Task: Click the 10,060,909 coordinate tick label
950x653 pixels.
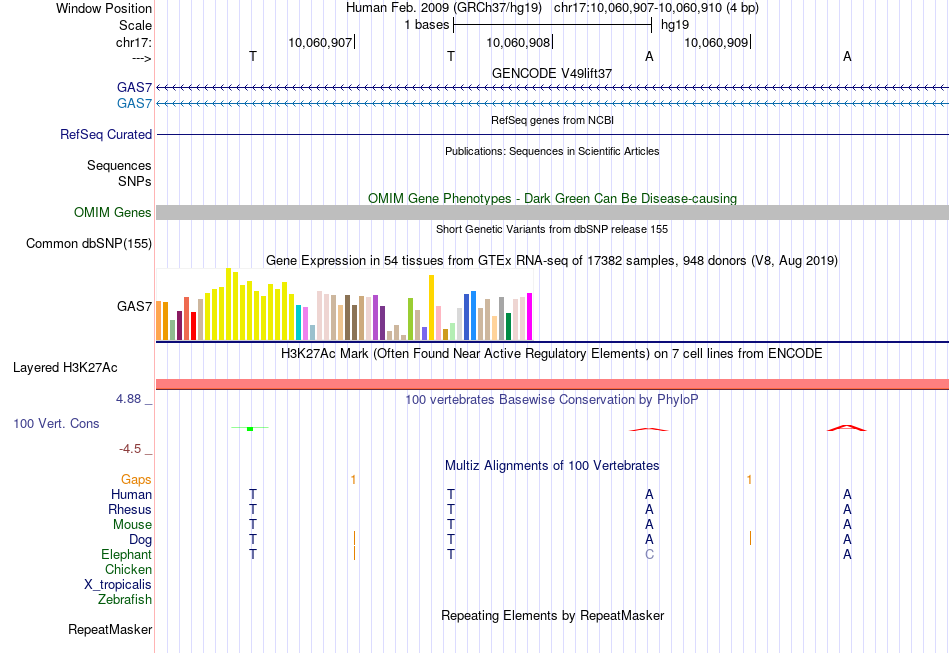Action: pyautogui.click(x=716, y=42)
